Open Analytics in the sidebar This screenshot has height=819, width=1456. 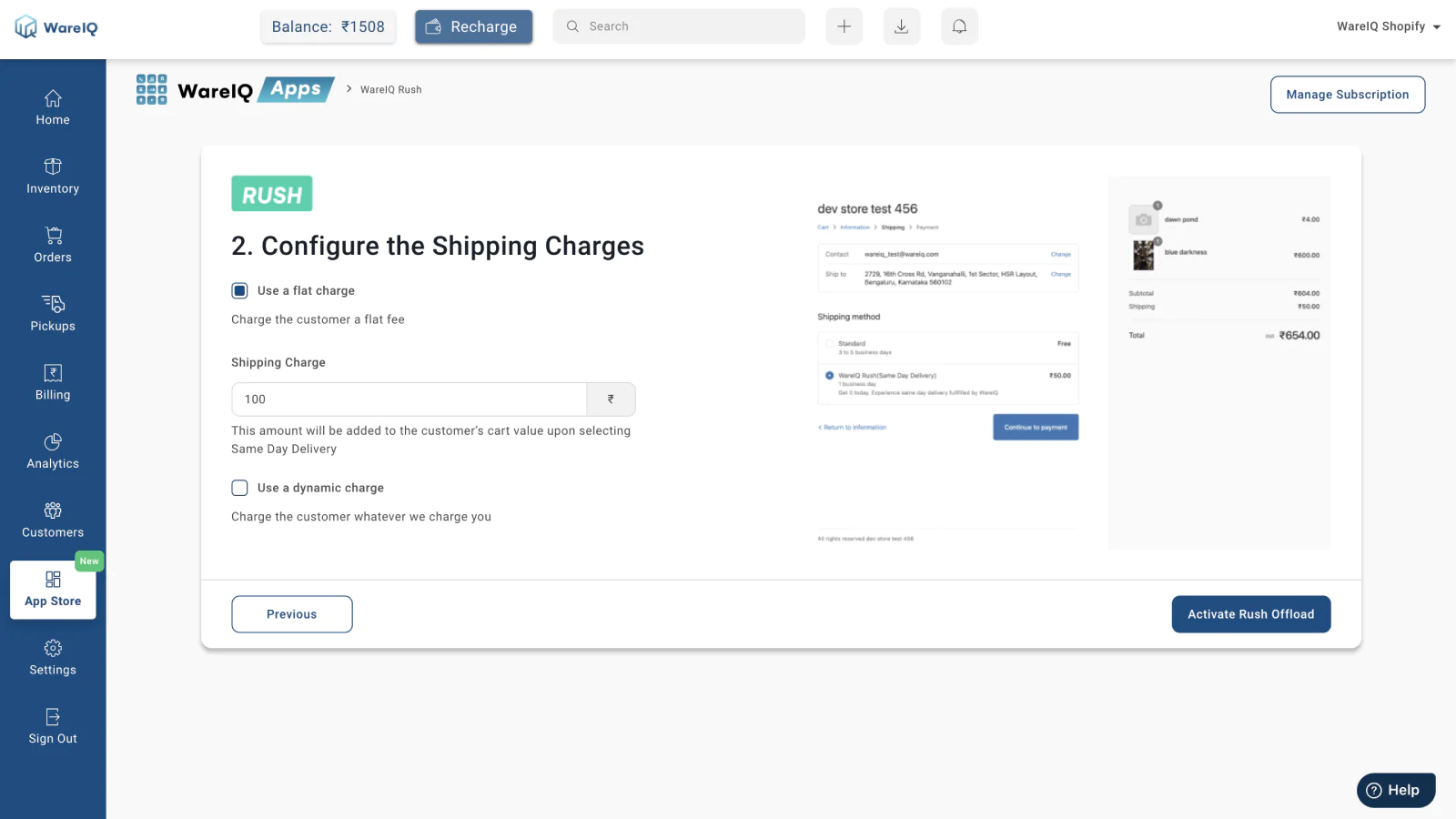[x=53, y=451]
